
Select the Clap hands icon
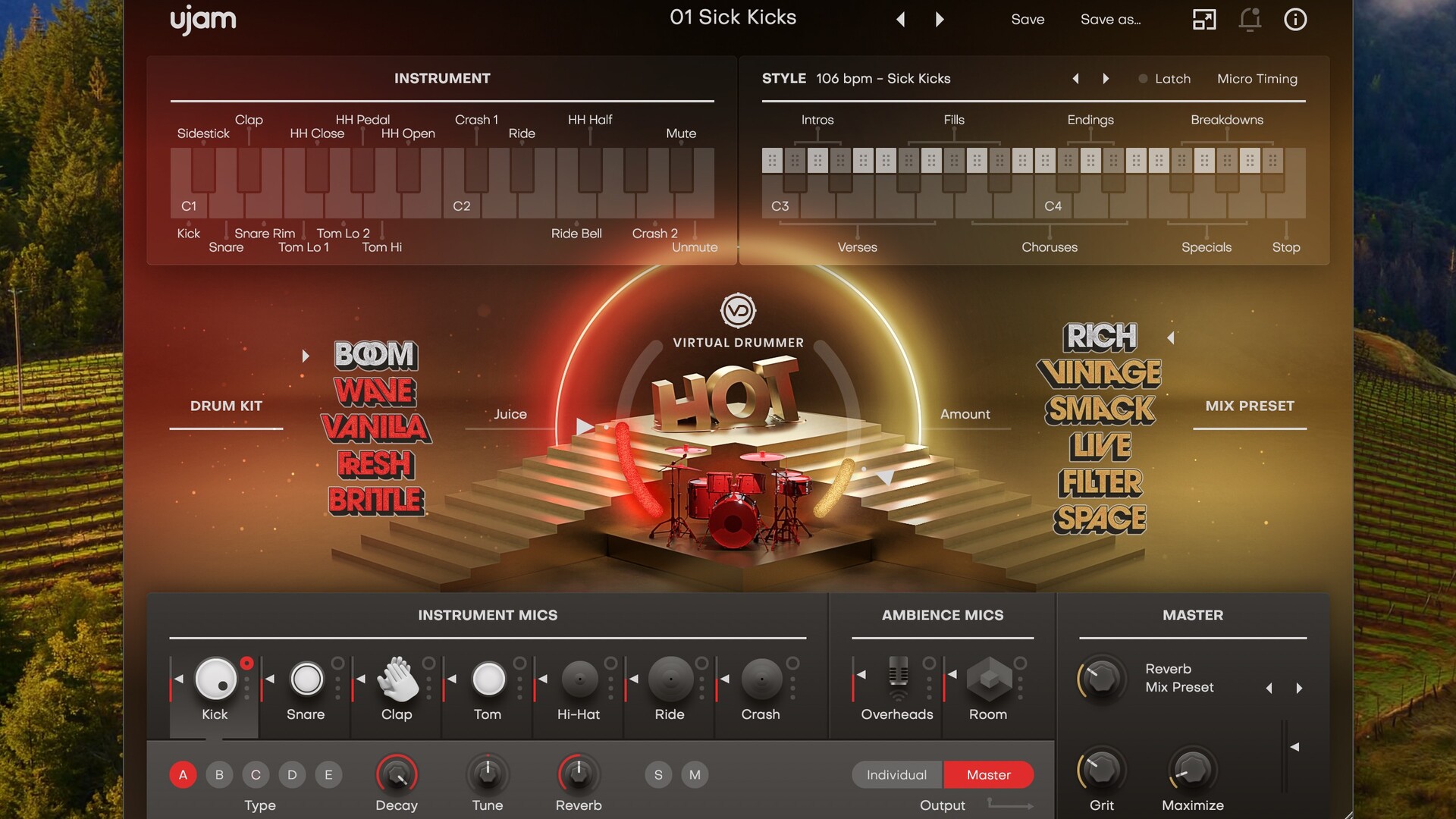pyautogui.click(x=397, y=679)
